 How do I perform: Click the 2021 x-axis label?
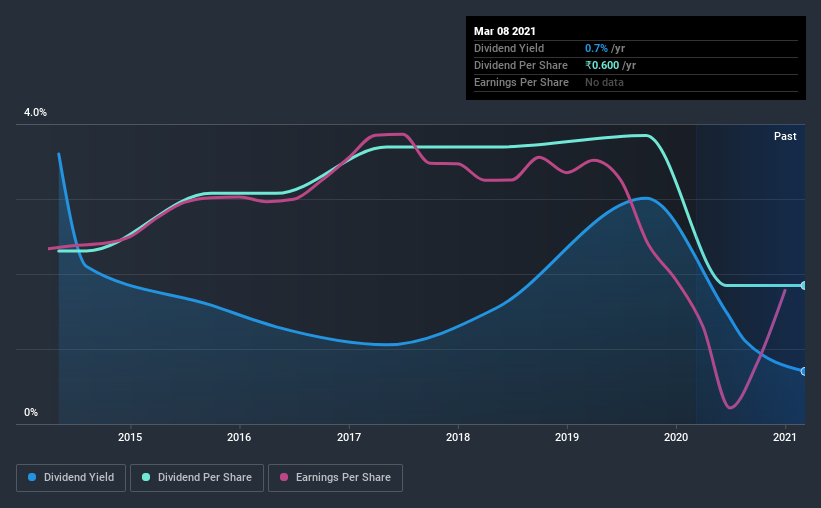pos(785,437)
